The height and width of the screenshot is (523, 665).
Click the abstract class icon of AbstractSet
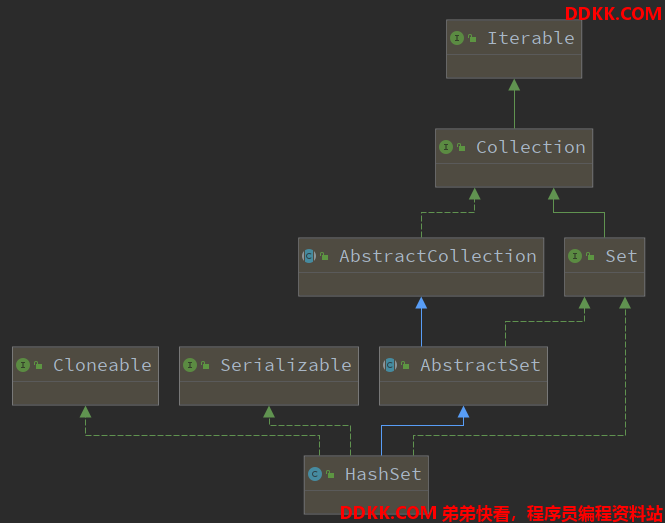pyautogui.click(x=390, y=365)
